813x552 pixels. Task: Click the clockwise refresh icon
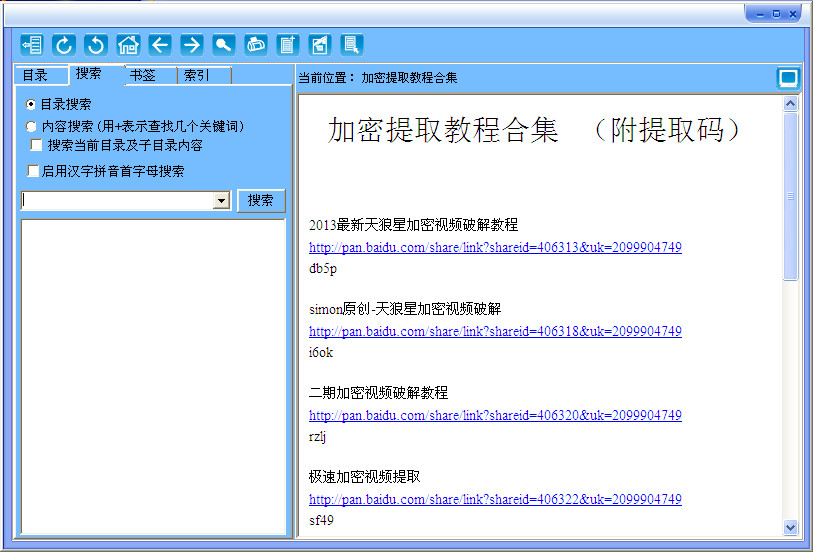64,45
